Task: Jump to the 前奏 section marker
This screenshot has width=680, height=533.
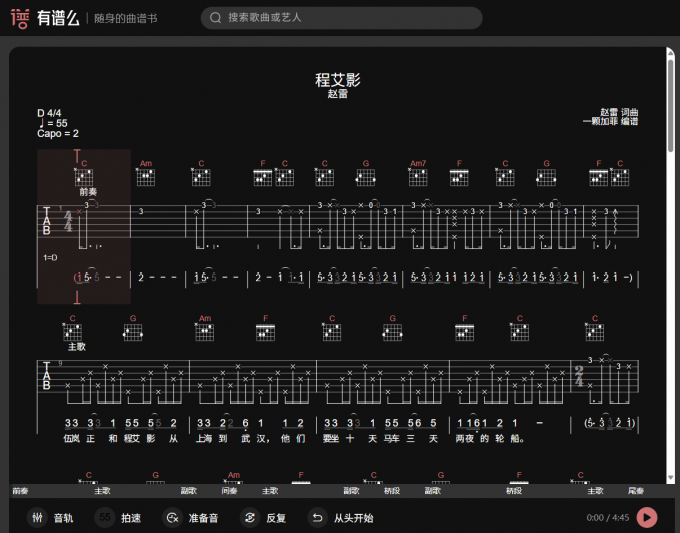Action: click(20, 491)
